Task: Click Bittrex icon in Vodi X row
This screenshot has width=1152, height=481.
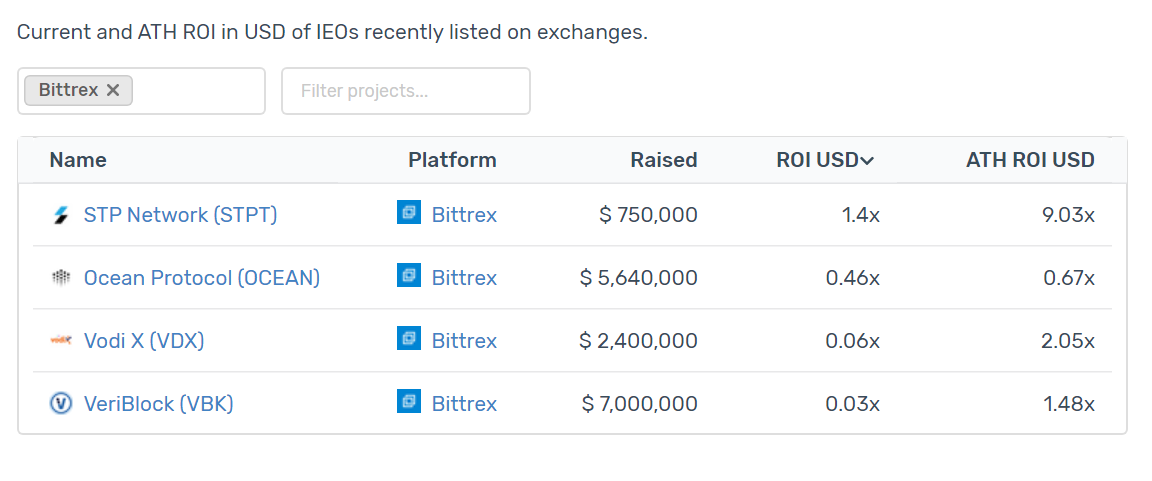Action: 409,339
